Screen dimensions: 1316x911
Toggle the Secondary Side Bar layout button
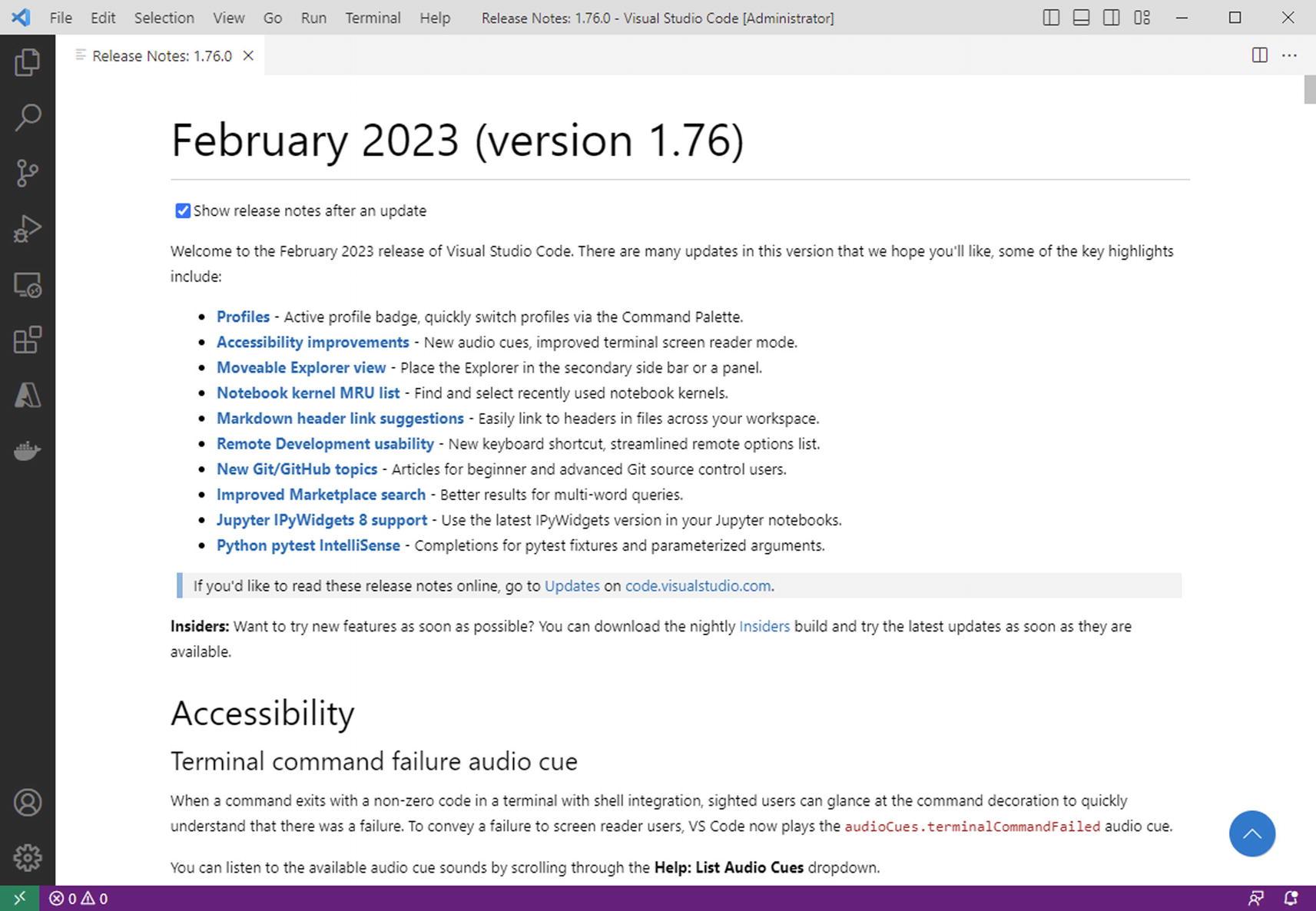pos(1111,18)
